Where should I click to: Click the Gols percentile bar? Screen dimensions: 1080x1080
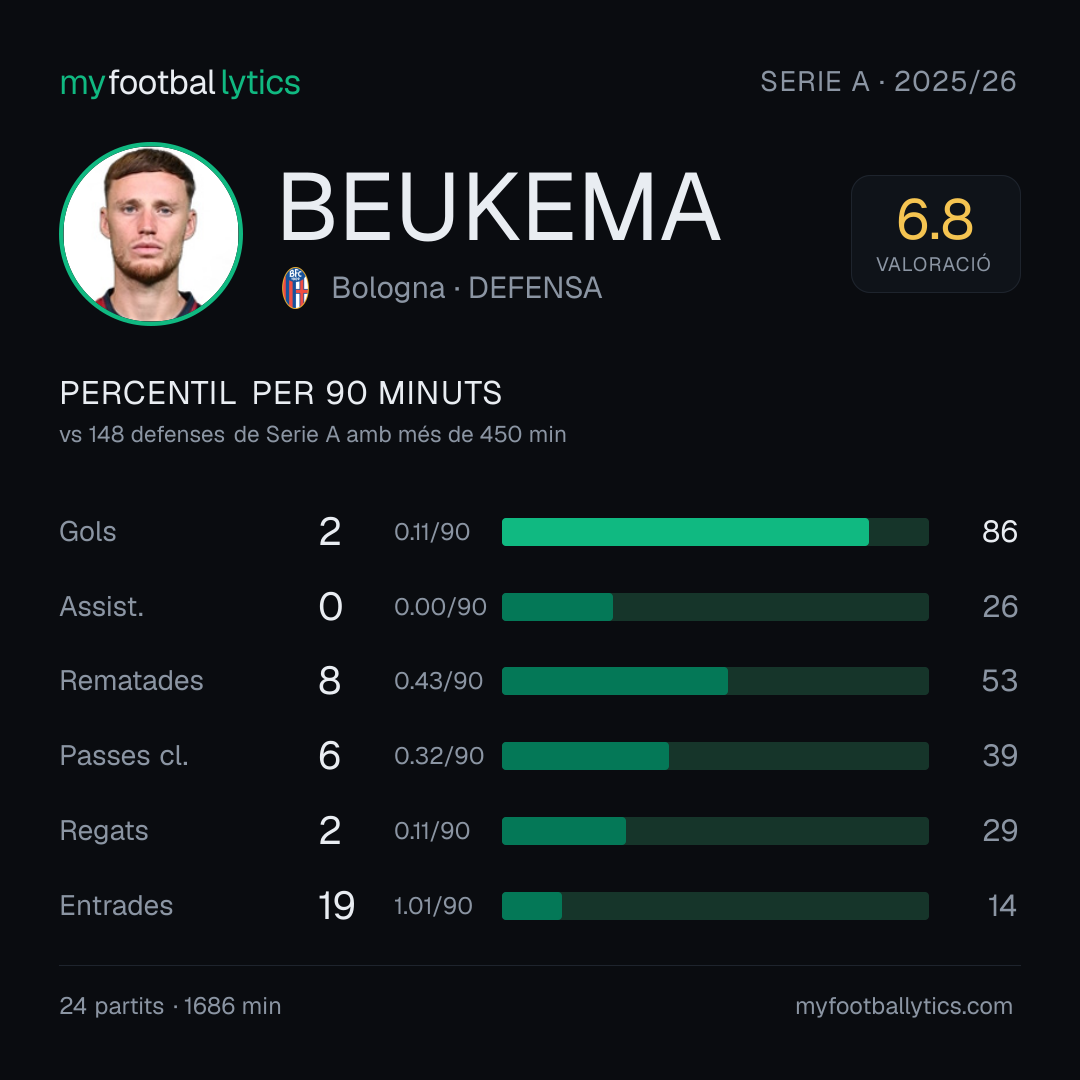(x=715, y=532)
